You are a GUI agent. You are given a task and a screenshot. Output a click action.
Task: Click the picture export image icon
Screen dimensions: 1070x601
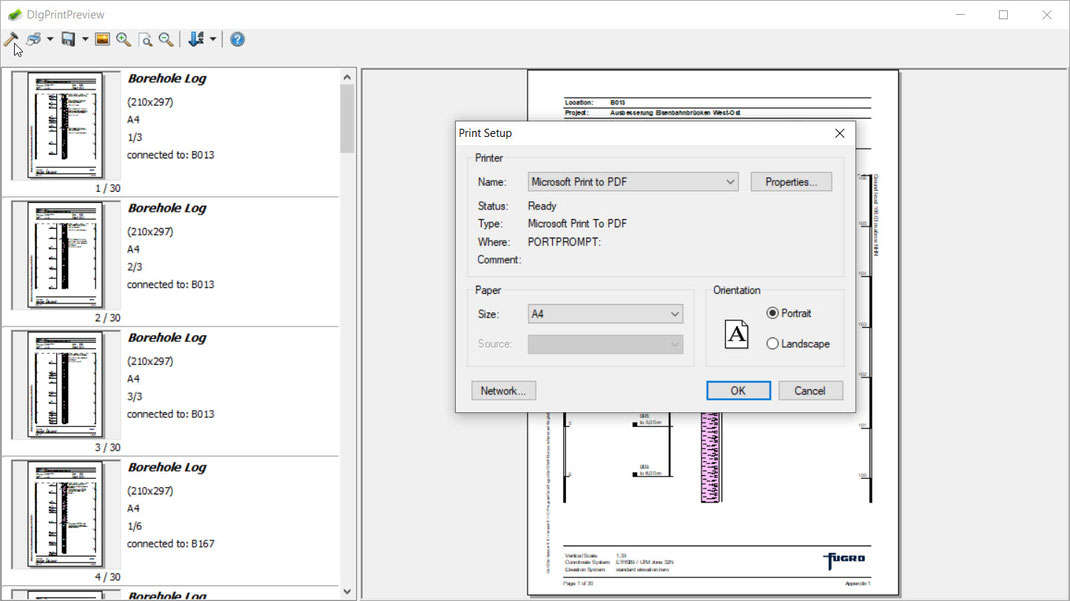tap(102, 40)
